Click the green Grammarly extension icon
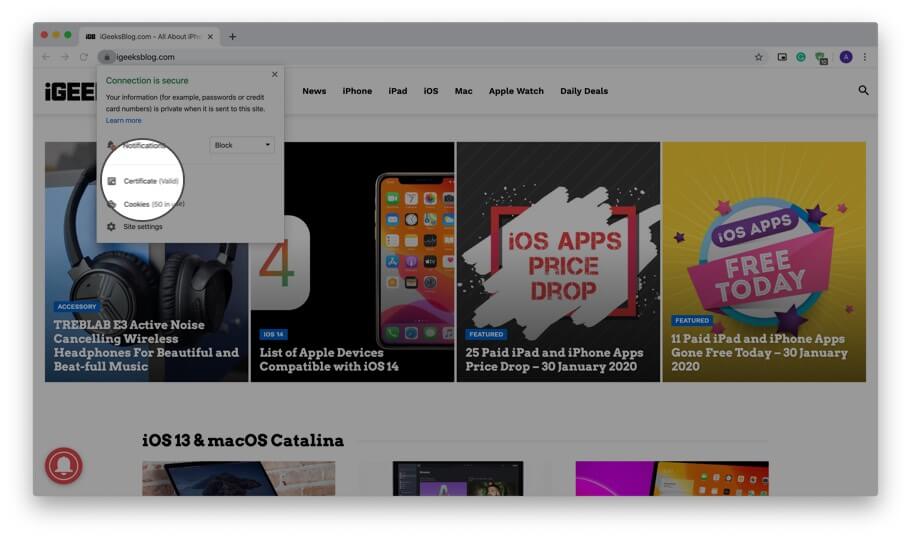911x539 pixels. (801, 57)
